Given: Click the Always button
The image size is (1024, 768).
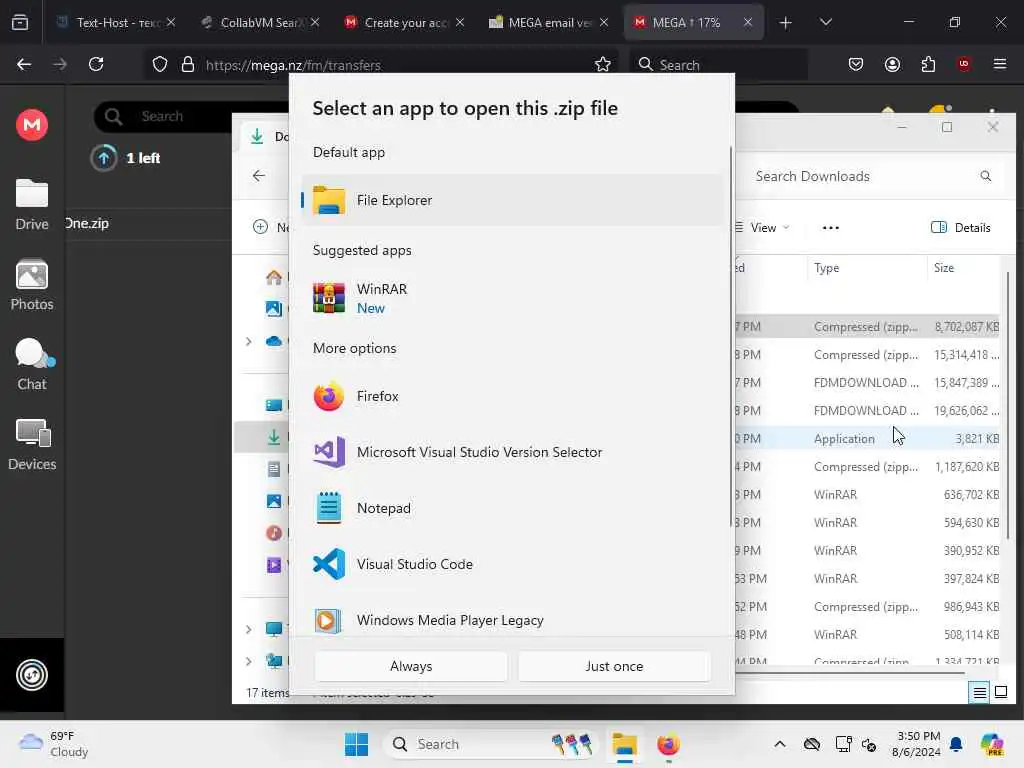Looking at the screenshot, I should pos(411,666).
